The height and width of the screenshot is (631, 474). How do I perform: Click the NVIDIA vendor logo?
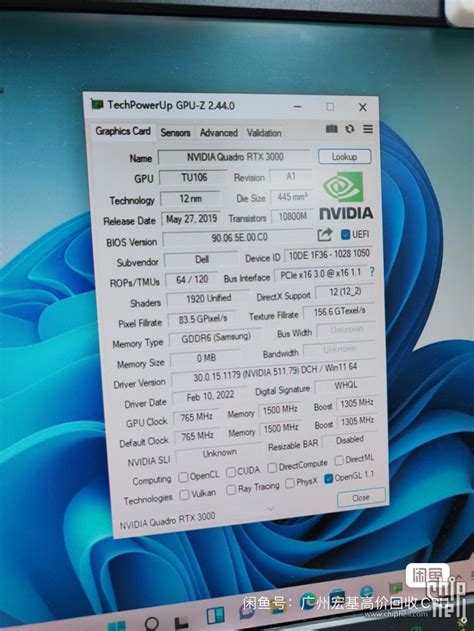pyautogui.click(x=346, y=196)
